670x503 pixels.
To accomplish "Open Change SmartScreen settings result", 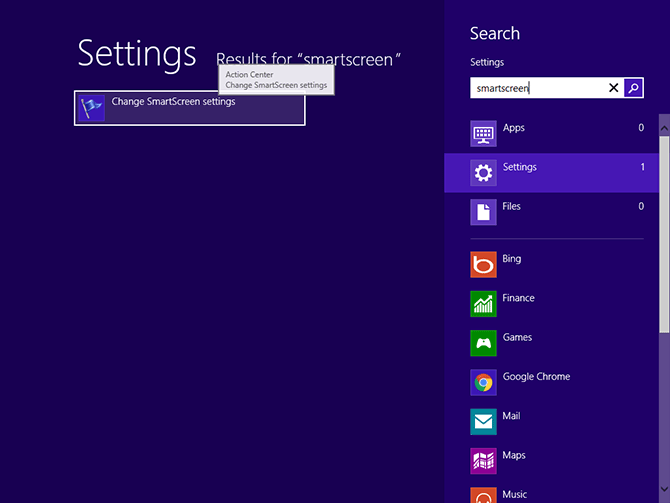I will point(190,108).
